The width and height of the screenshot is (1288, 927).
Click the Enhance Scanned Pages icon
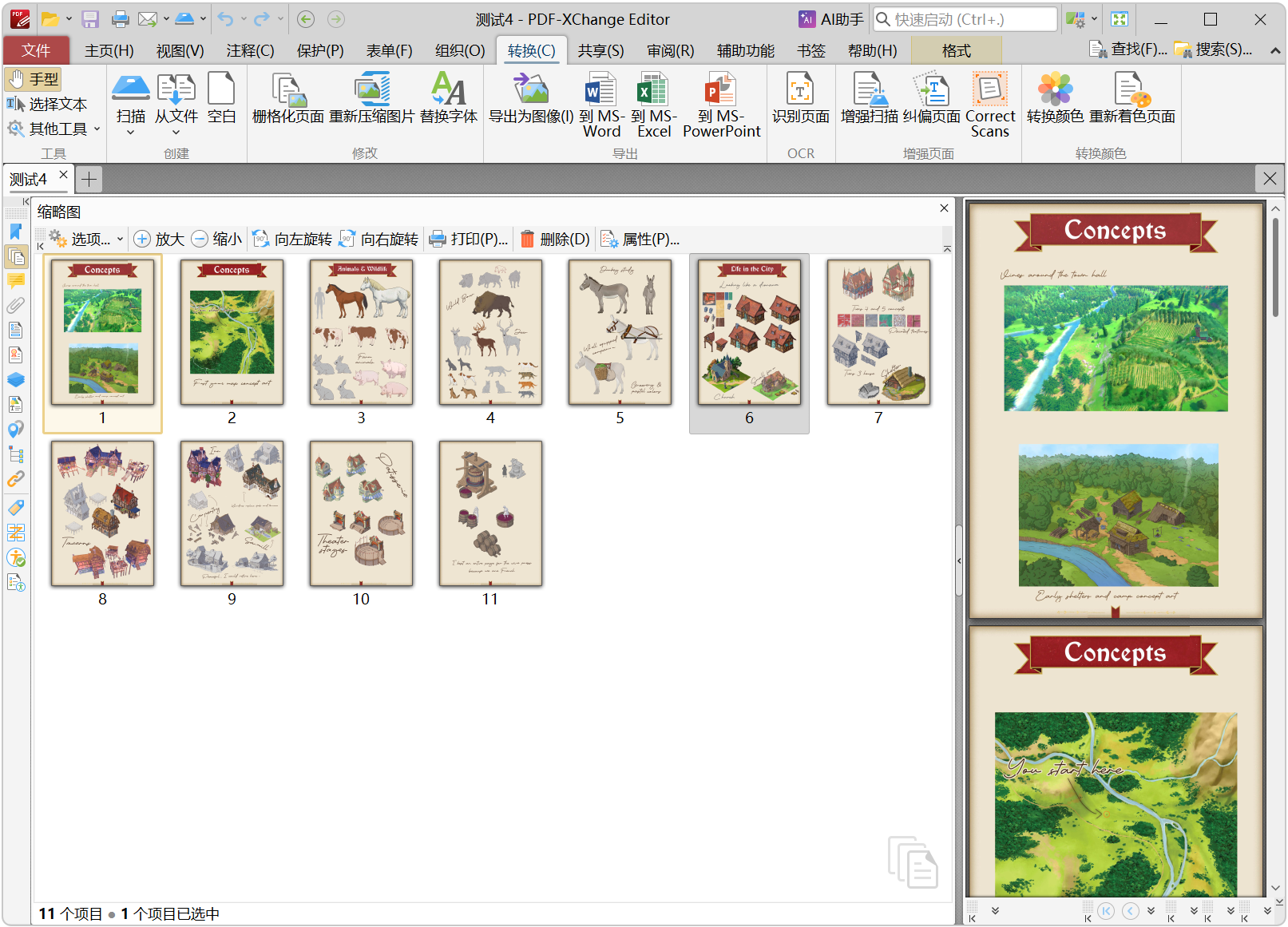[x=870, y=97]
